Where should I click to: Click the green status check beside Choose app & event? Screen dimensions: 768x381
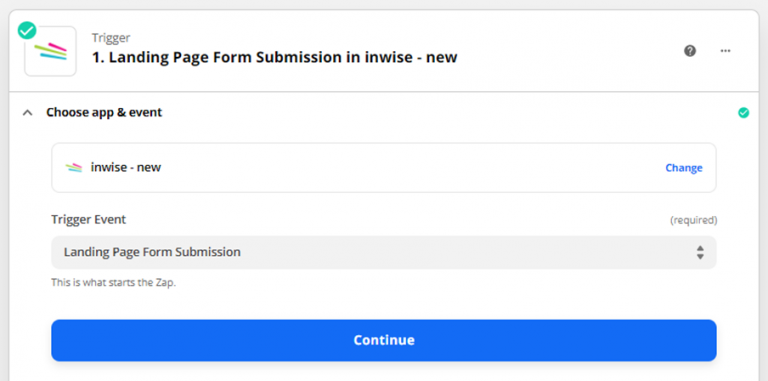click(744, 113)
